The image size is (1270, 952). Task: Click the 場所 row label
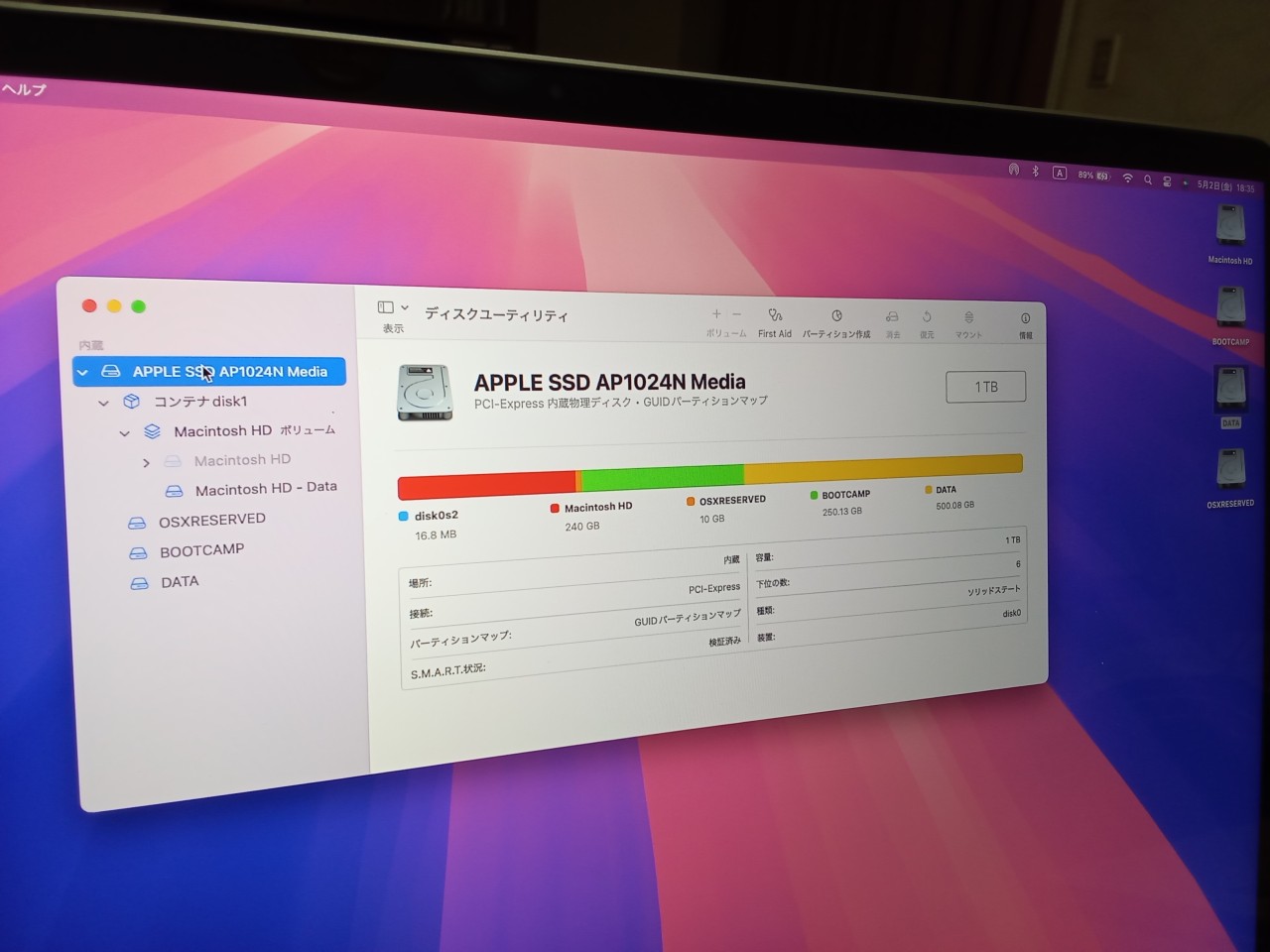421,583
